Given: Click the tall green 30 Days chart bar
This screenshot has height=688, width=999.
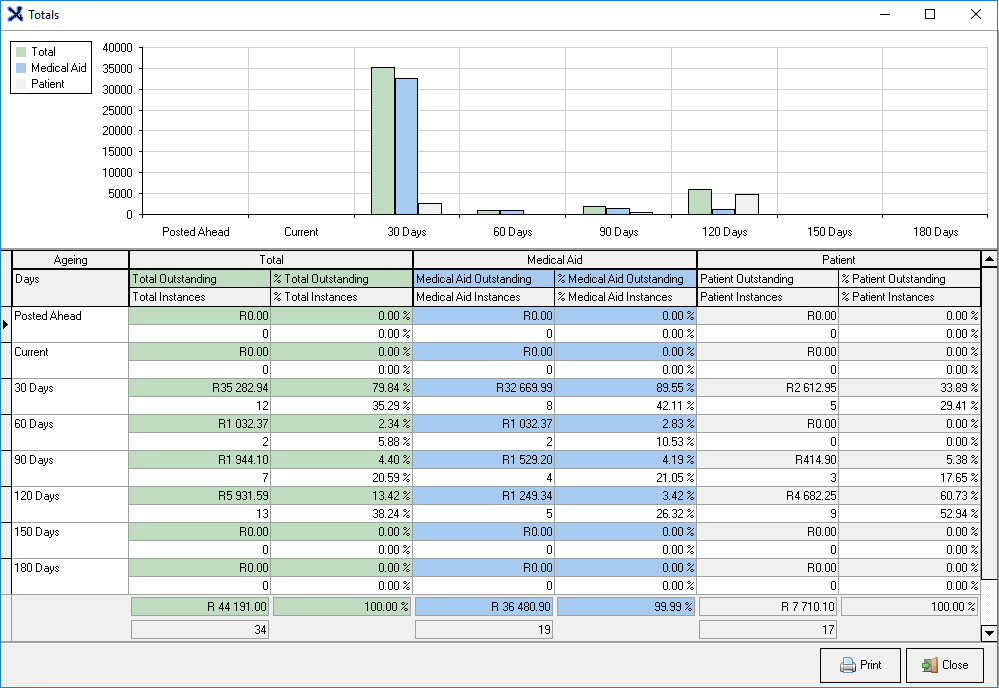Looking at the screenshot, I should [x=382, y=140].
